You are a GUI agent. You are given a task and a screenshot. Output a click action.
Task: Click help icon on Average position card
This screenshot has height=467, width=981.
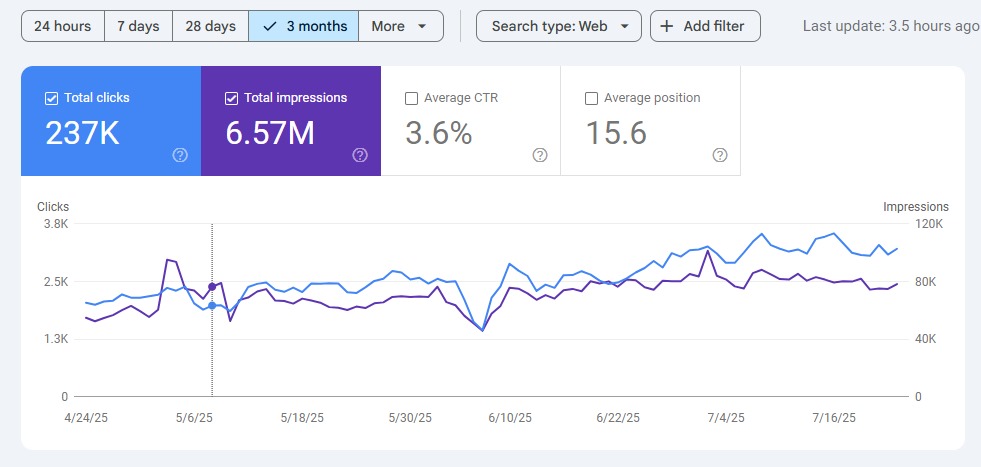pyautogui.click(x=720, y=155)
